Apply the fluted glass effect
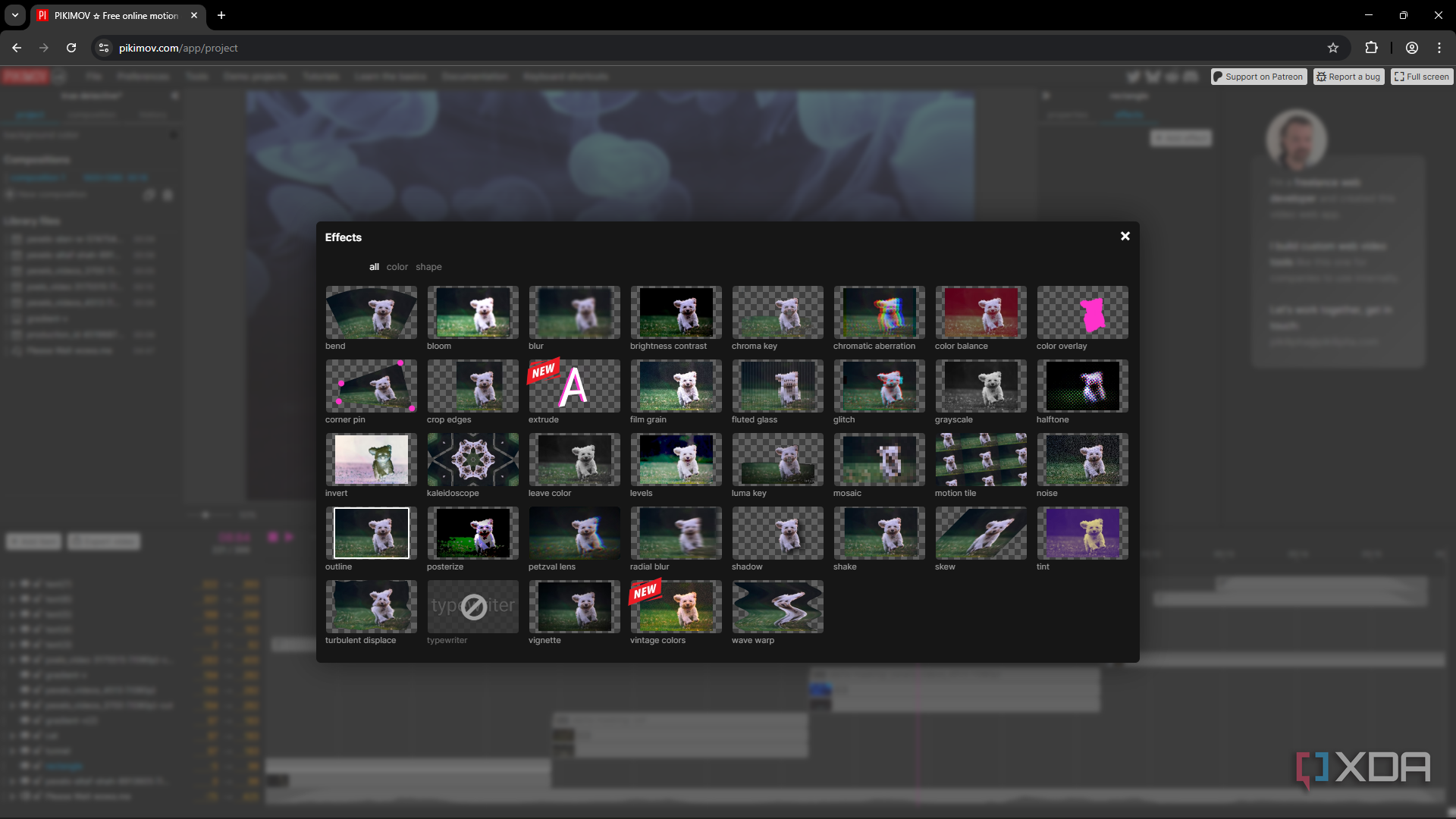The height and width of the screenshot is (819, 1456). (x=777, y=385)
